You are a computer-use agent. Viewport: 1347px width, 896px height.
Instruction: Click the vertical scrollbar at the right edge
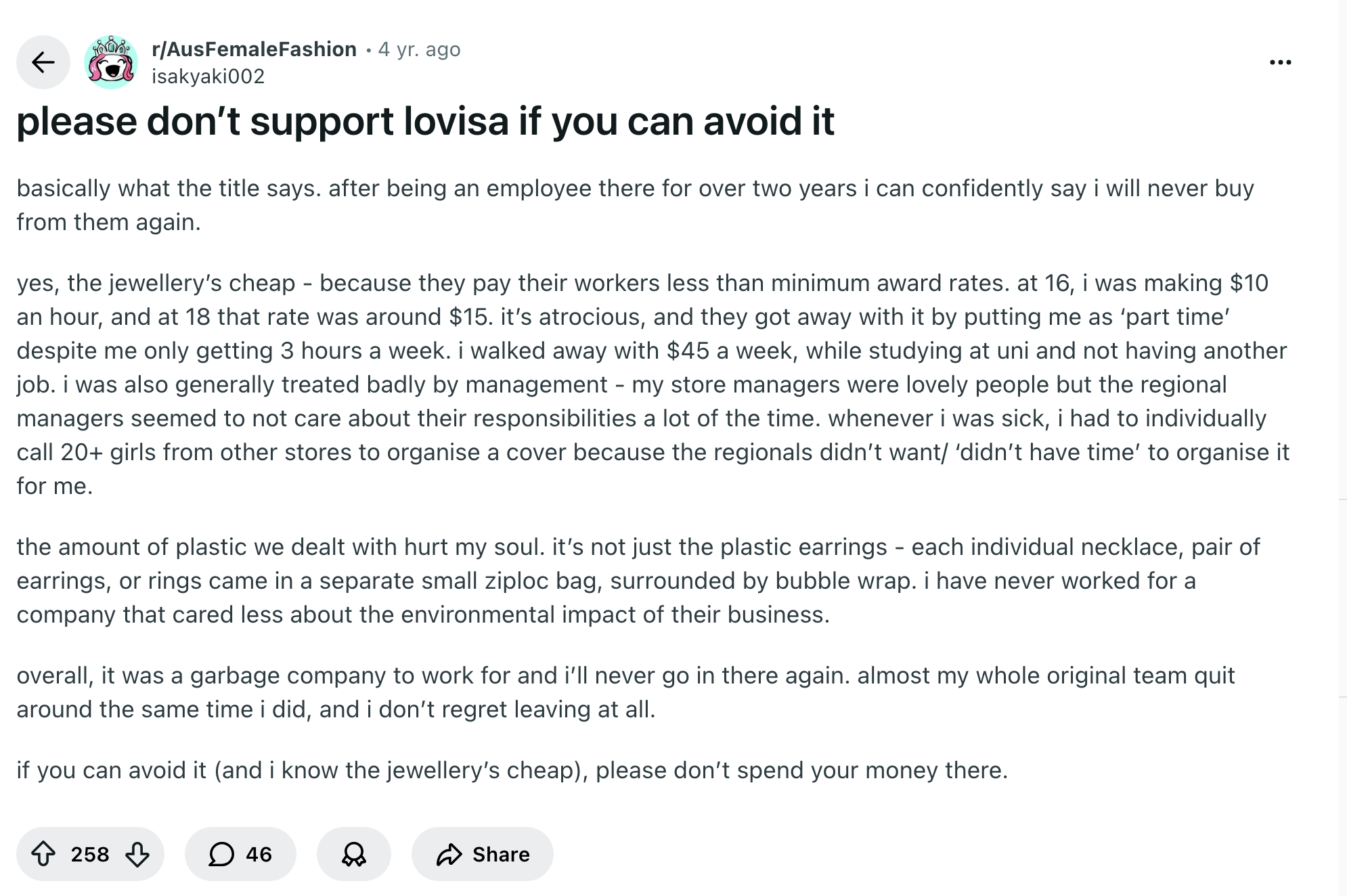(1342, 406)
